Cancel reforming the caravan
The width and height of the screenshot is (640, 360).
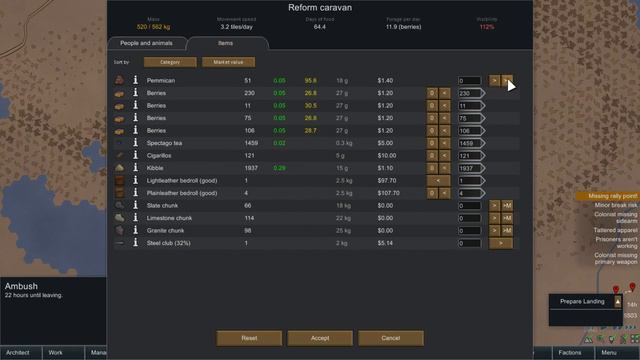coord(391,338)
